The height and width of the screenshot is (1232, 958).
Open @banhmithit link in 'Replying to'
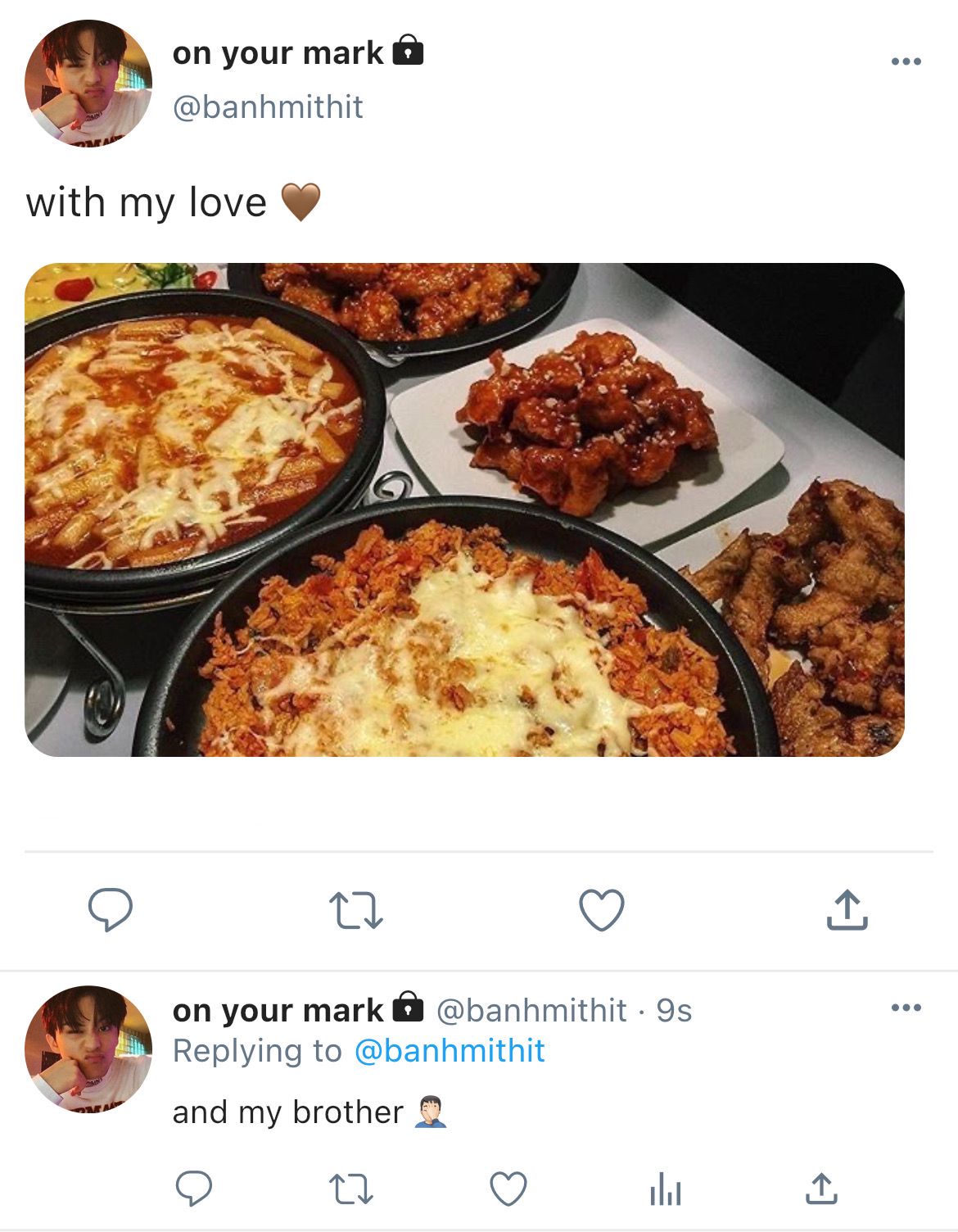coord(450,1051)
